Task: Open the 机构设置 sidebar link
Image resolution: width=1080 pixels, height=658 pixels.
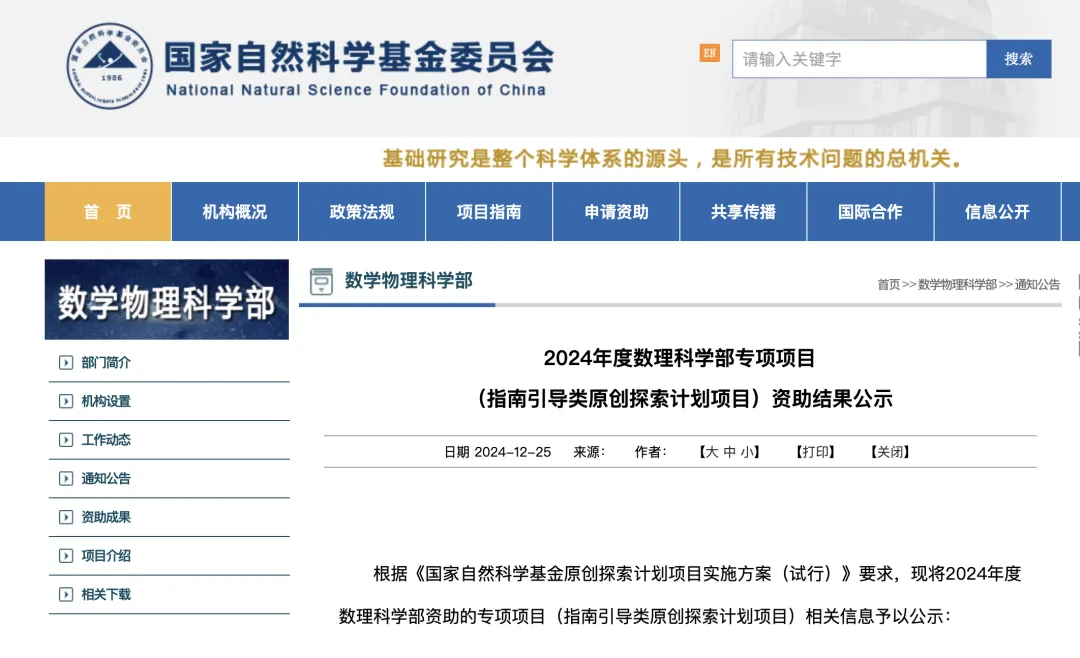Action: (106, 401)
